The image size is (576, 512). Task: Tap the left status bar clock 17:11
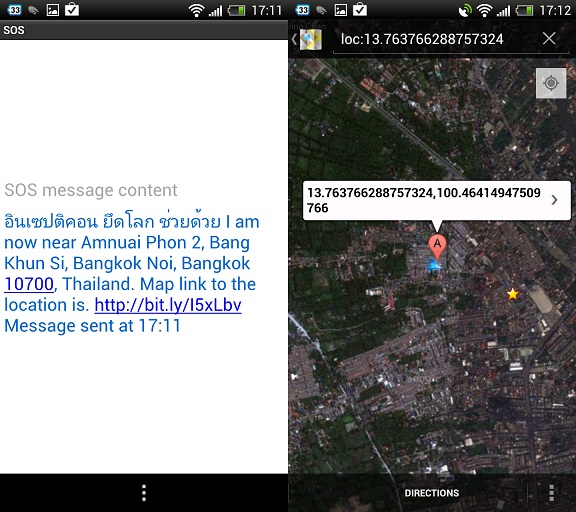click(267, 11)
